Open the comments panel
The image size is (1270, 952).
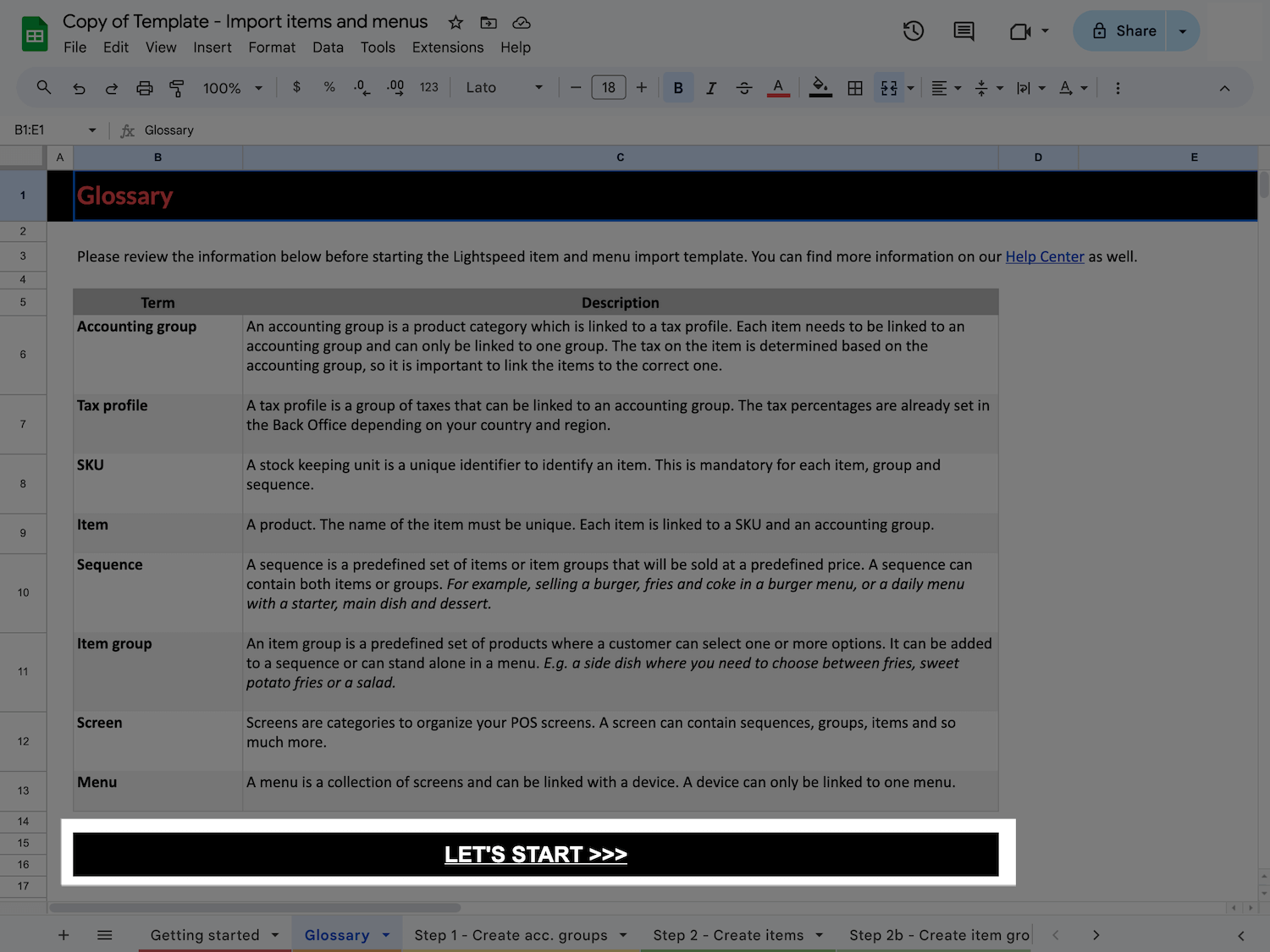coord(963,30)
